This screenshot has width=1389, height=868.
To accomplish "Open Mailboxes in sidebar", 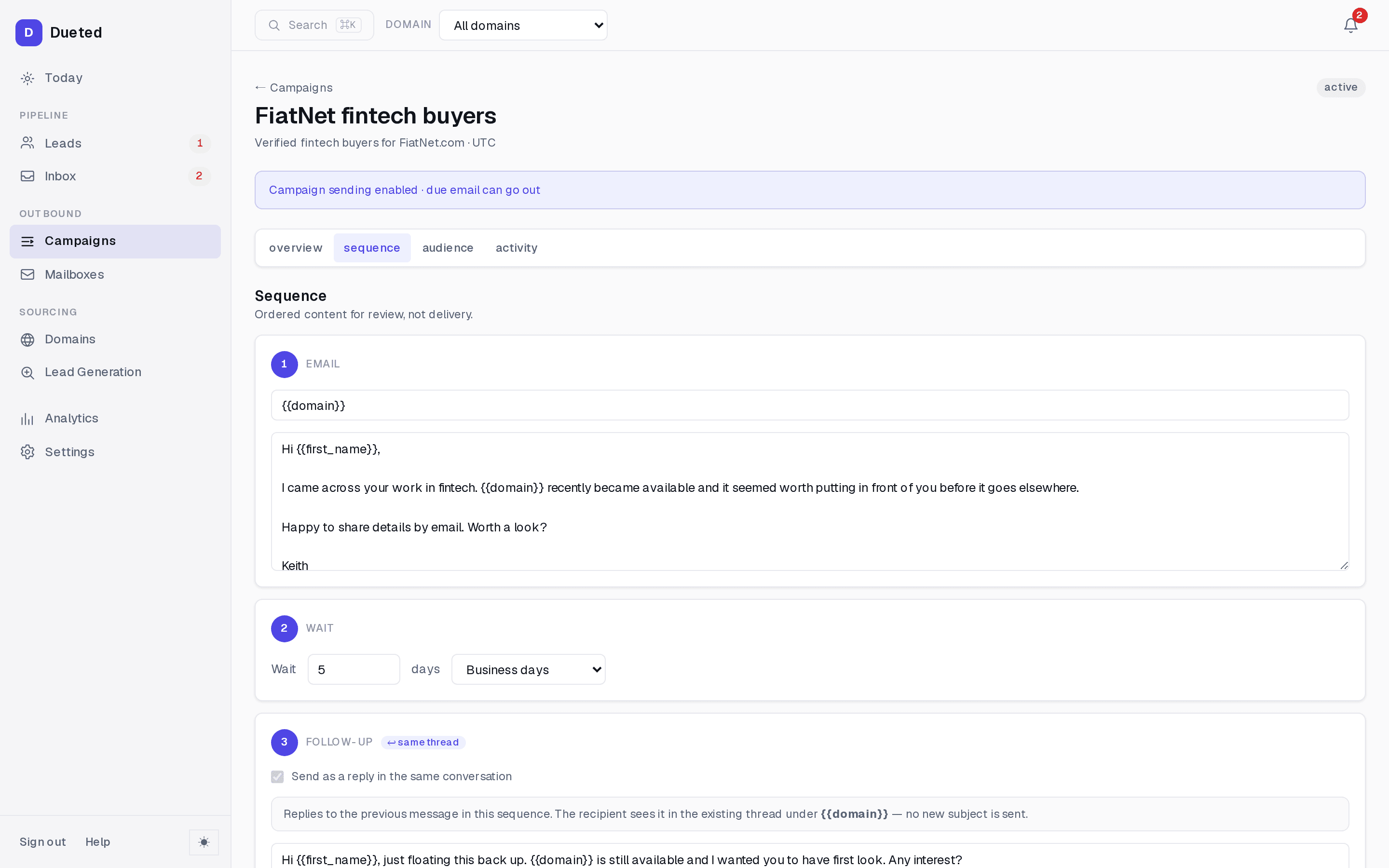I will [x=115, y=274].
